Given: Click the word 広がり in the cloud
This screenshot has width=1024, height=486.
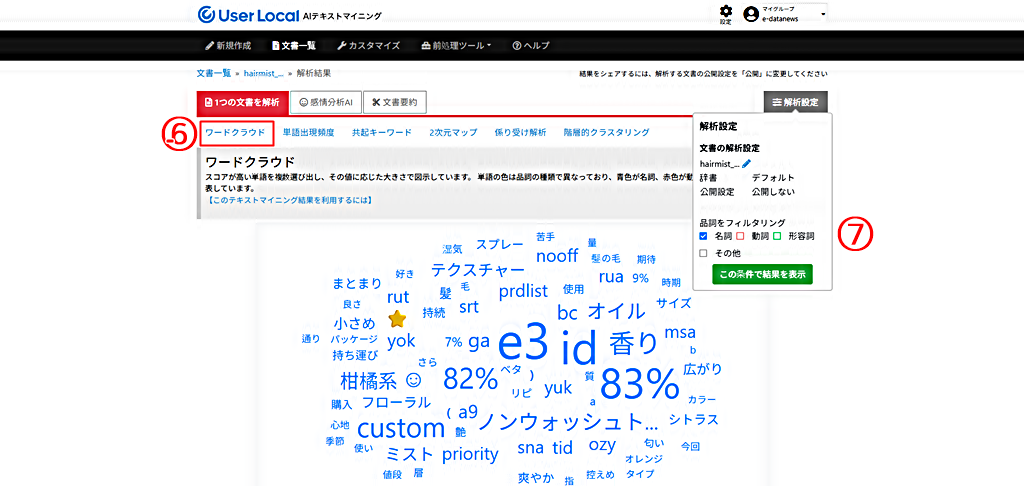Looking at the screenshot, I should (703, 369).
